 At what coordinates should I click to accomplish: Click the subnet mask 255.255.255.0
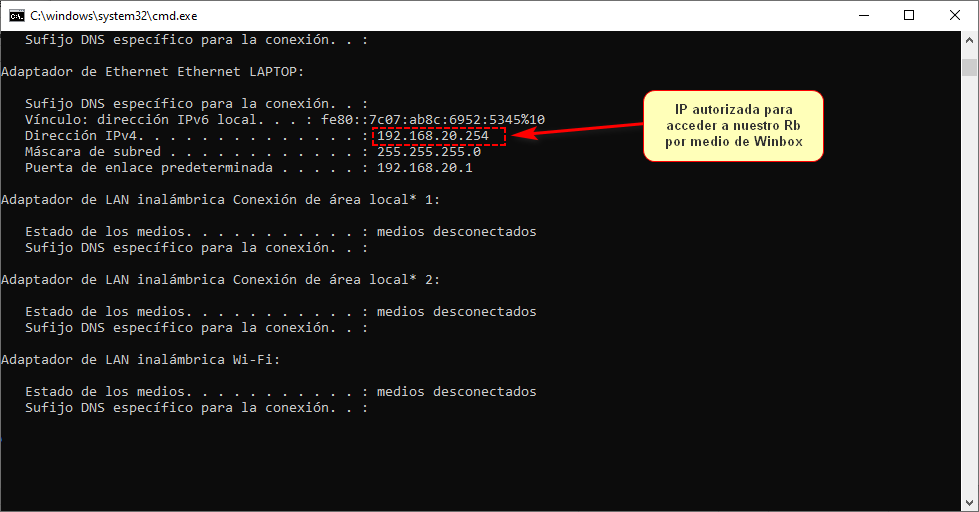(428, 151)
